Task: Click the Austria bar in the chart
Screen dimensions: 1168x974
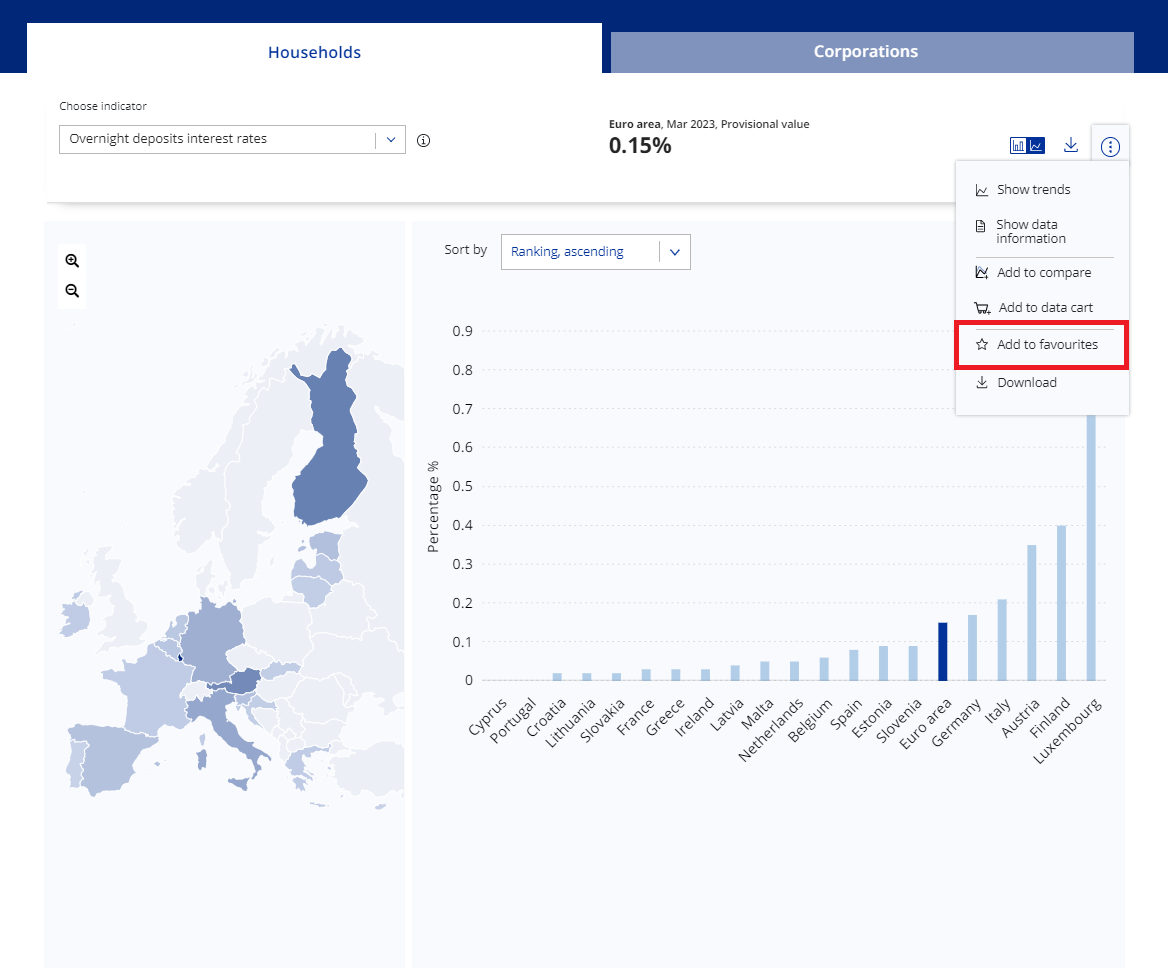Action: coord(1031,612)
